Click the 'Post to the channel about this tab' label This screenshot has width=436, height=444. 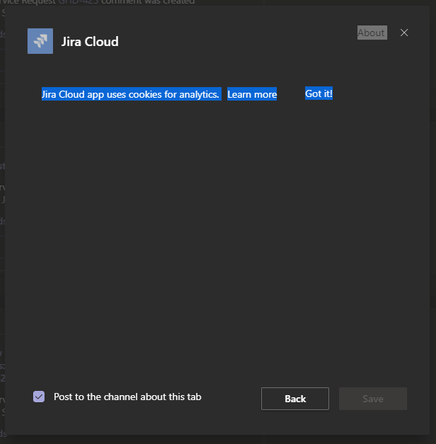127,397
